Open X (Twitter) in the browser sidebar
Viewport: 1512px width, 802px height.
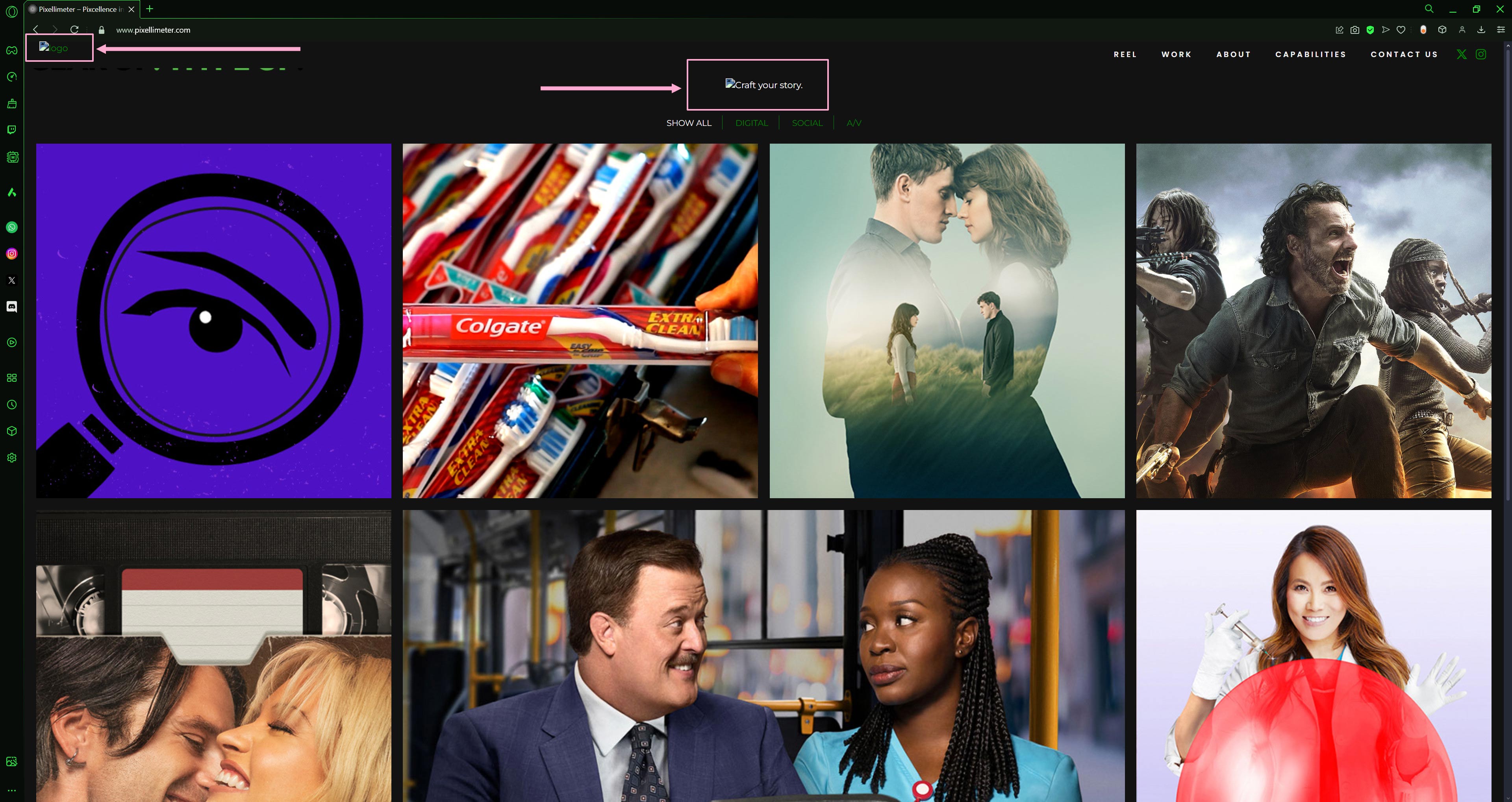coord(12,281)
